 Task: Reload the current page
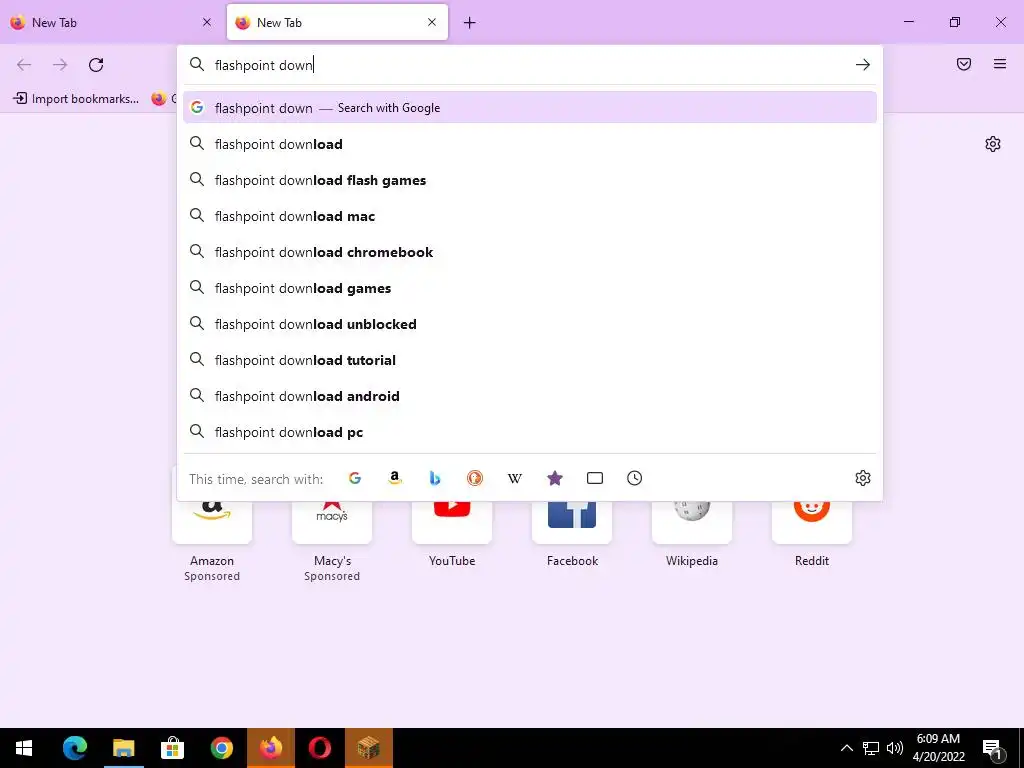pos(96,65)
